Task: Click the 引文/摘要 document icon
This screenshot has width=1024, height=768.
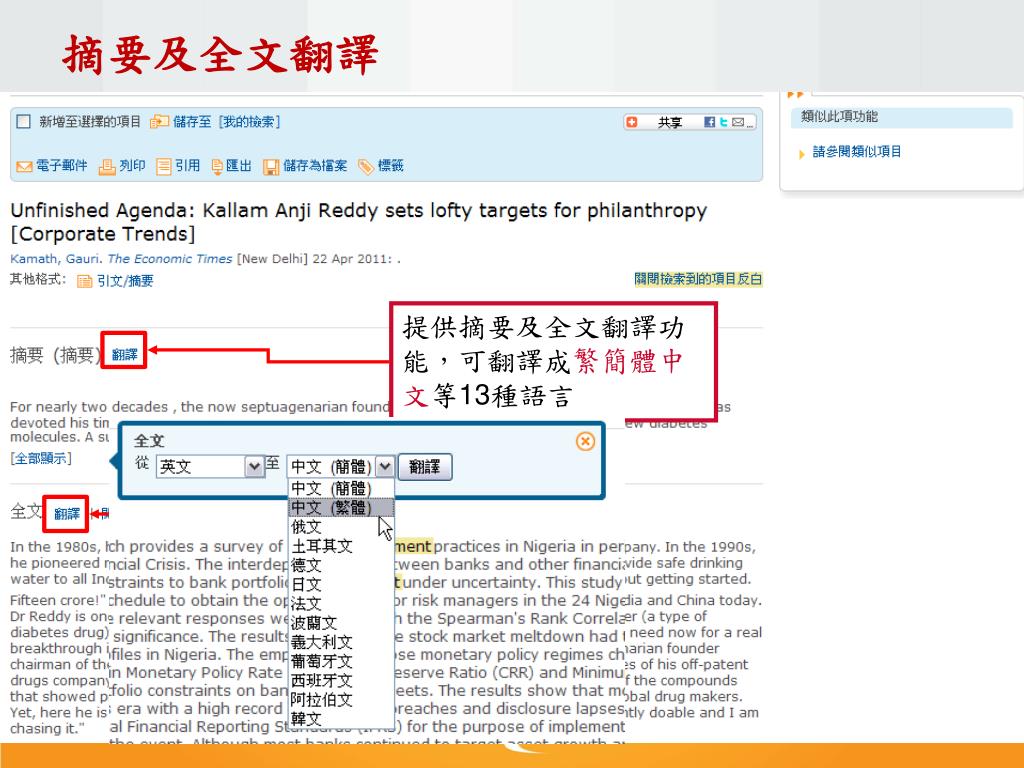Action: tap(85, 281)
